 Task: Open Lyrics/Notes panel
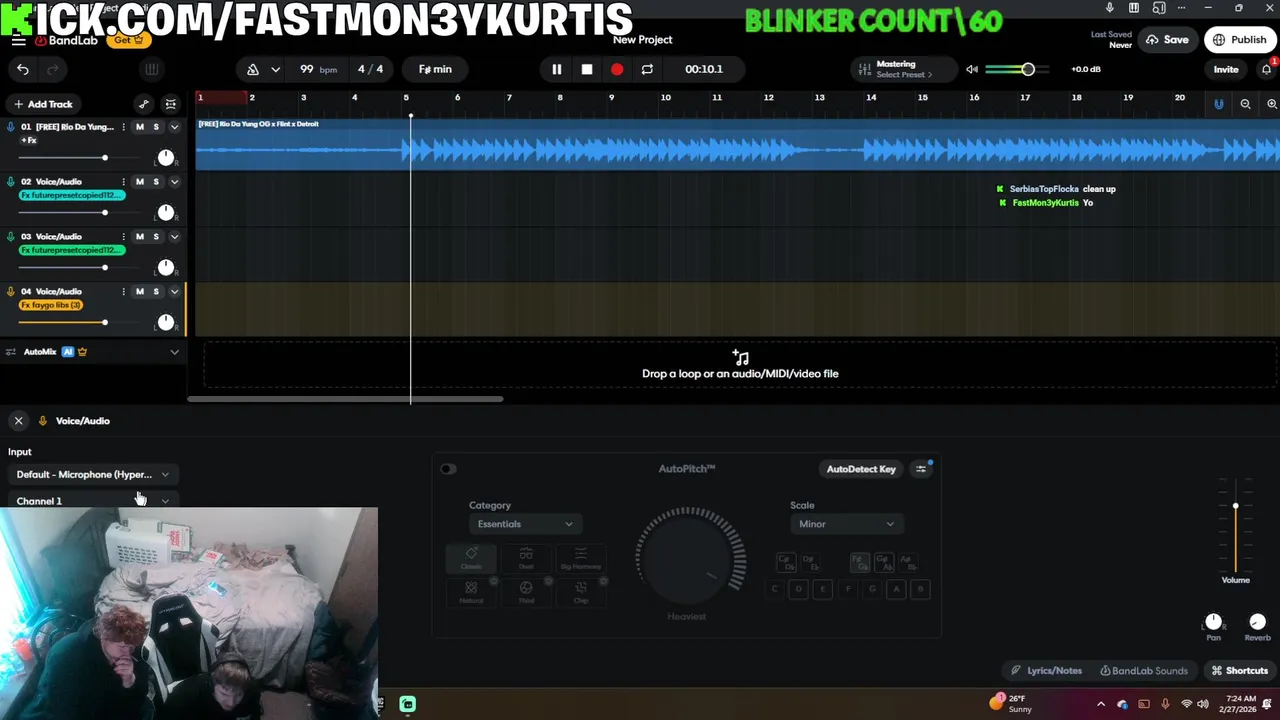click(x=1046, y=671)
